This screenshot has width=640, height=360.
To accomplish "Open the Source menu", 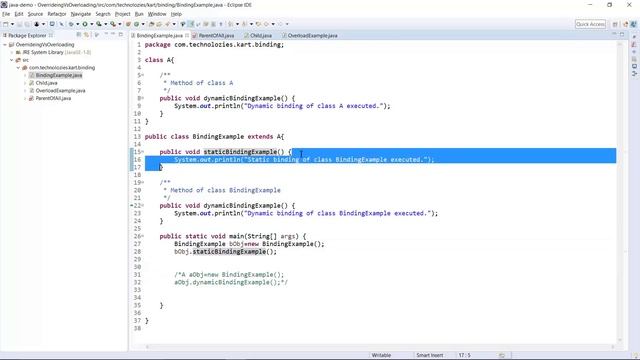I will (35, 14).
